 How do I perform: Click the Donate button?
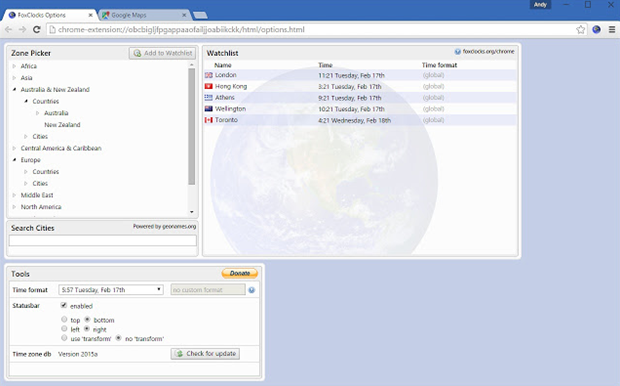coord(240,273)
